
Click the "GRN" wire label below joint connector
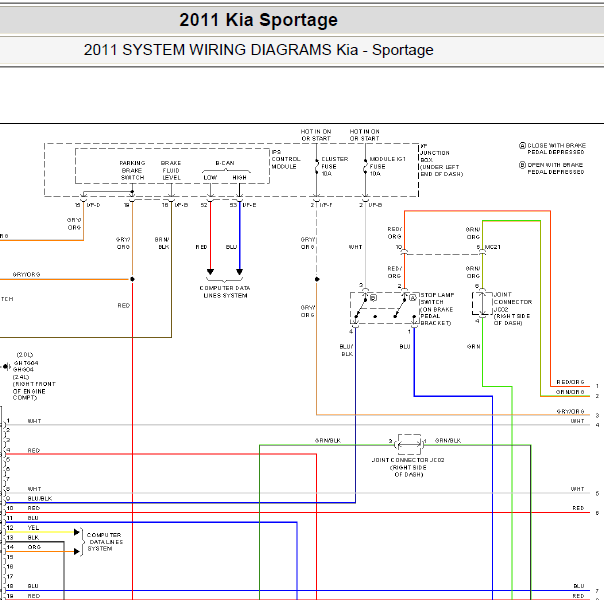(x=473, y=347)
